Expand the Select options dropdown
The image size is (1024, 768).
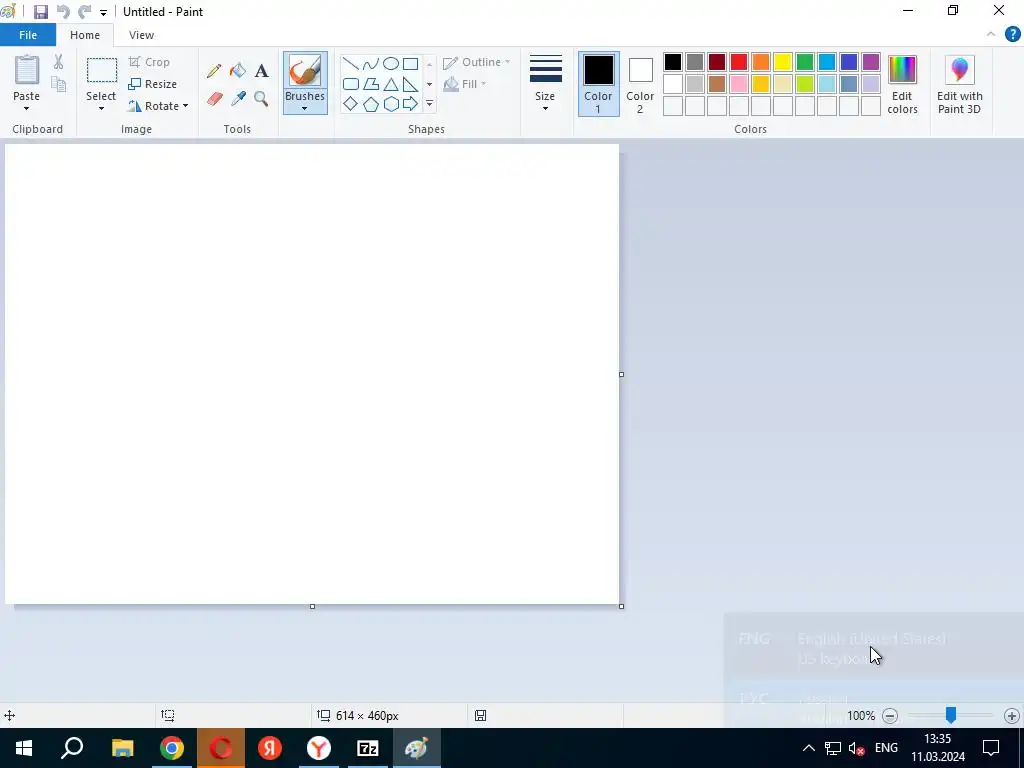coord(101,108)
